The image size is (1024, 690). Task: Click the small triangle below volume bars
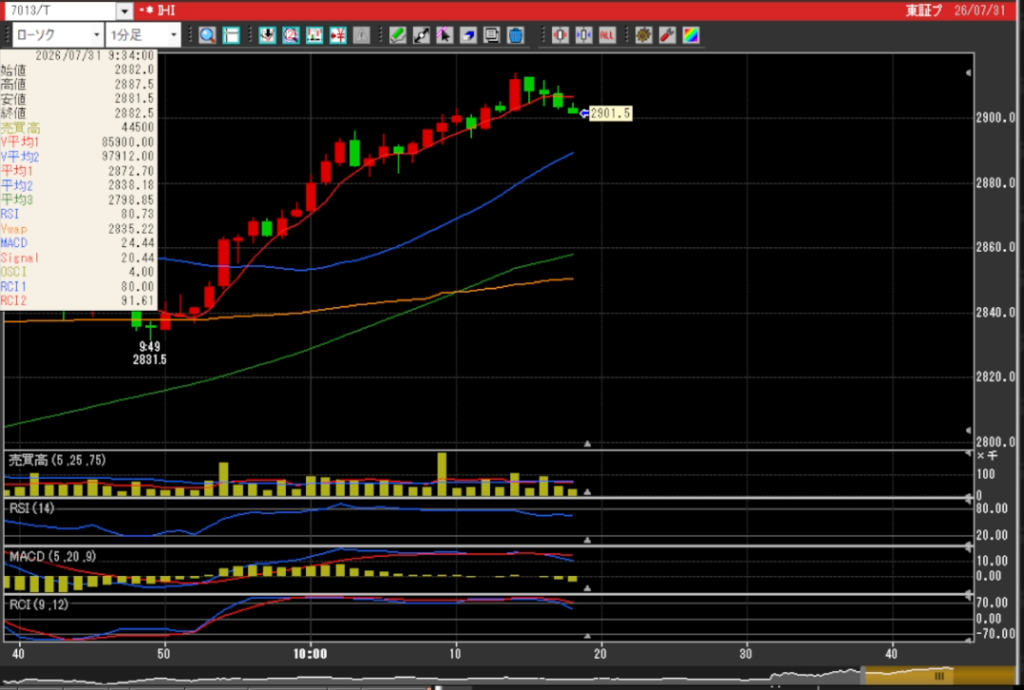click(587, 492)
